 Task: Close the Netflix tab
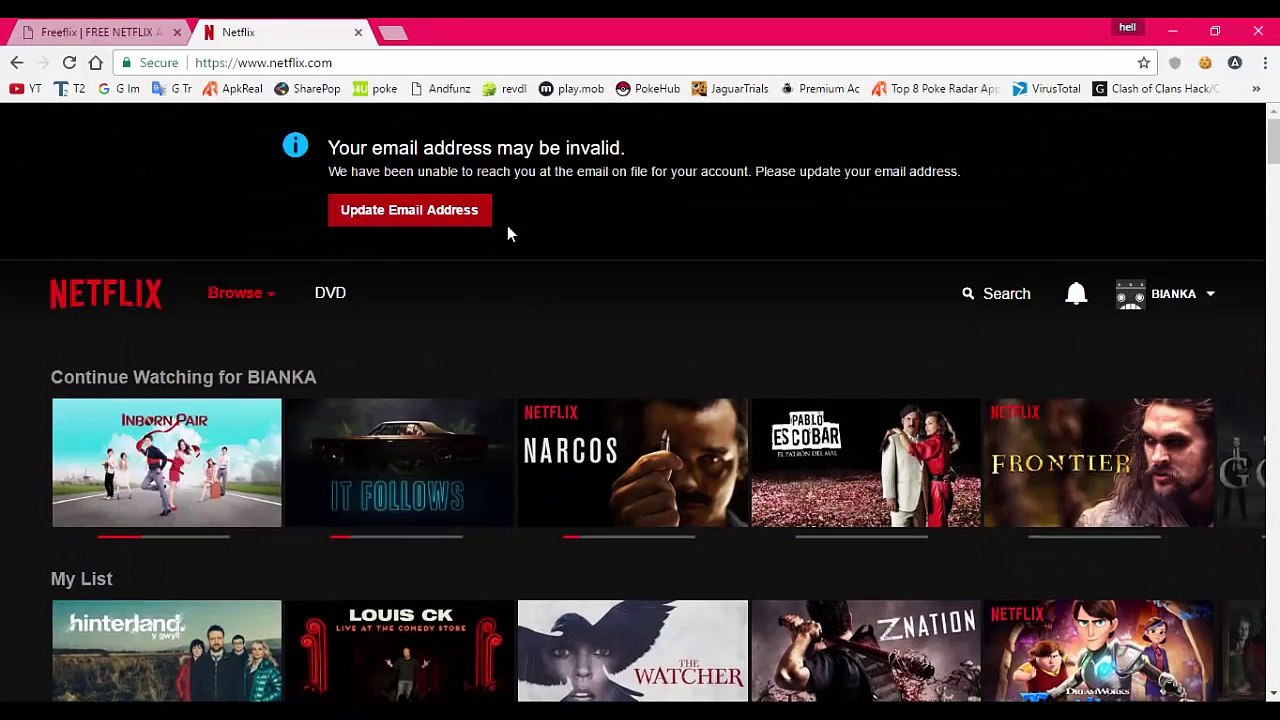tap(358, 32)
